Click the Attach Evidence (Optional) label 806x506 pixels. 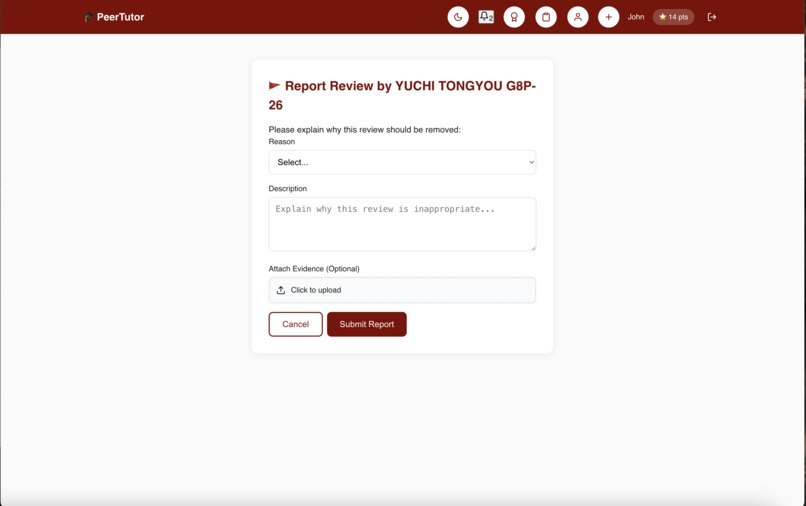314,268
